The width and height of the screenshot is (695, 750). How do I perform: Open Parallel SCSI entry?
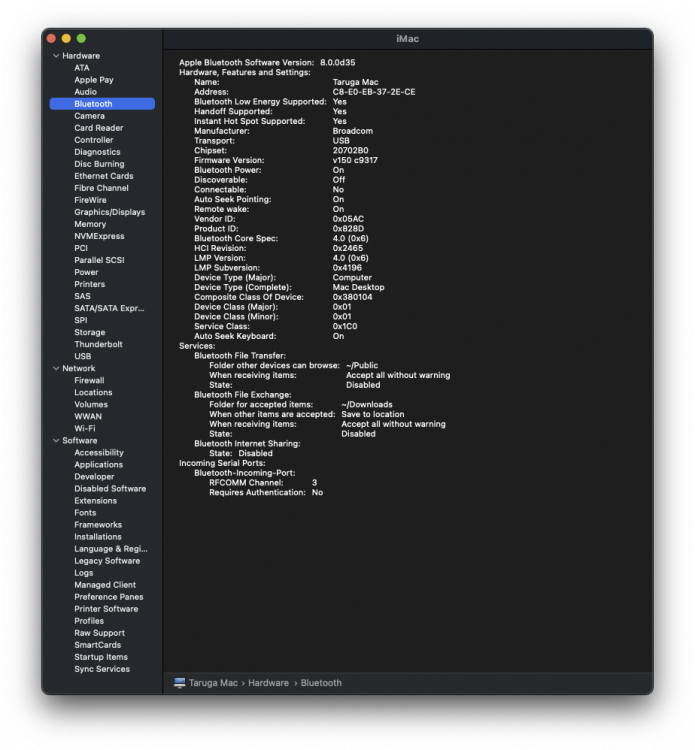99,260
